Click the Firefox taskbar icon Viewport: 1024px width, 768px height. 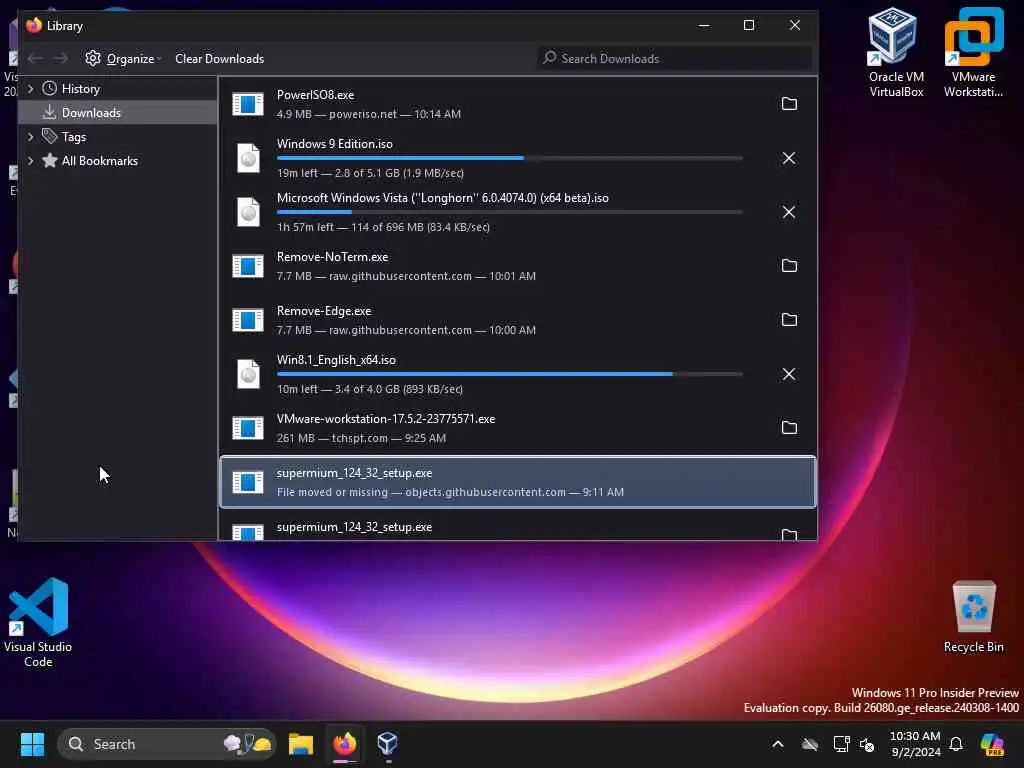click(x=345, y=744)
